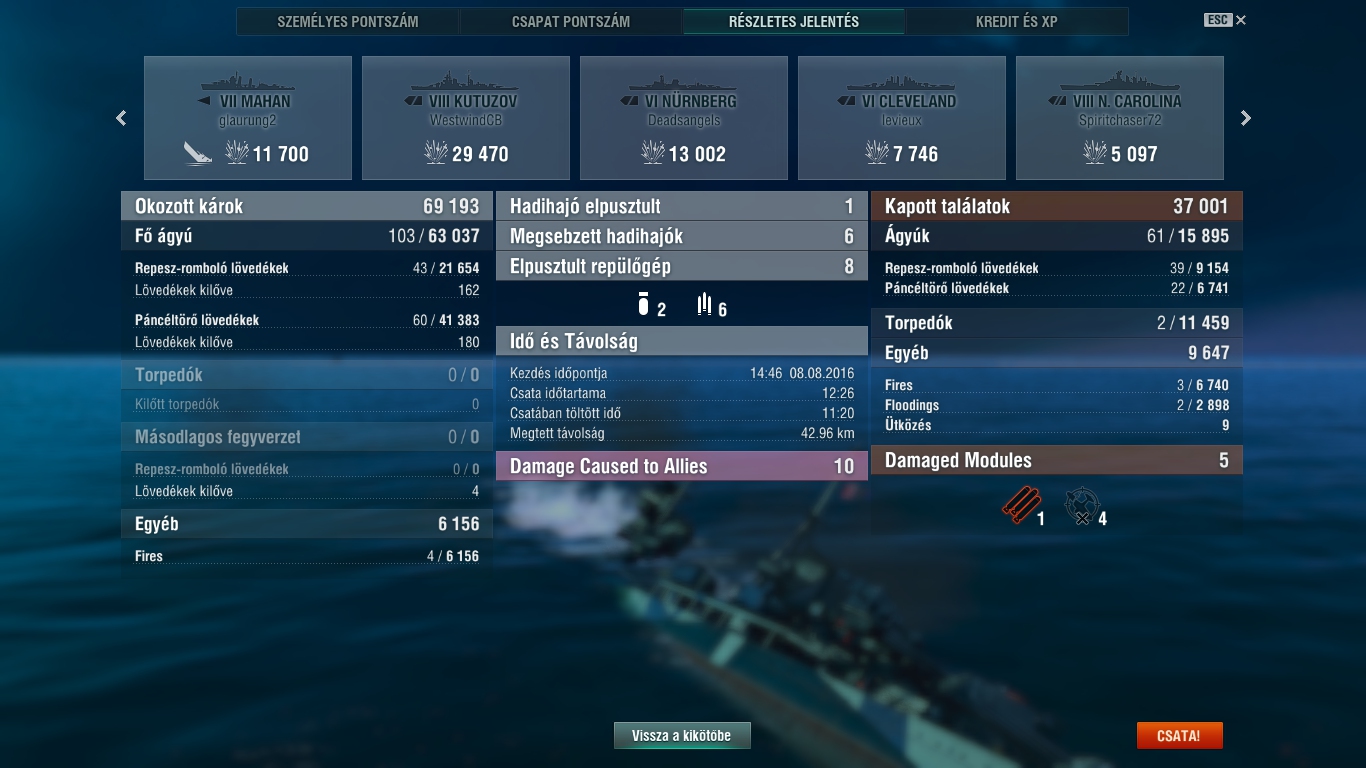Open the Kredit és XP tab
Viewport: 1366px width, 768px height.
1017,21
